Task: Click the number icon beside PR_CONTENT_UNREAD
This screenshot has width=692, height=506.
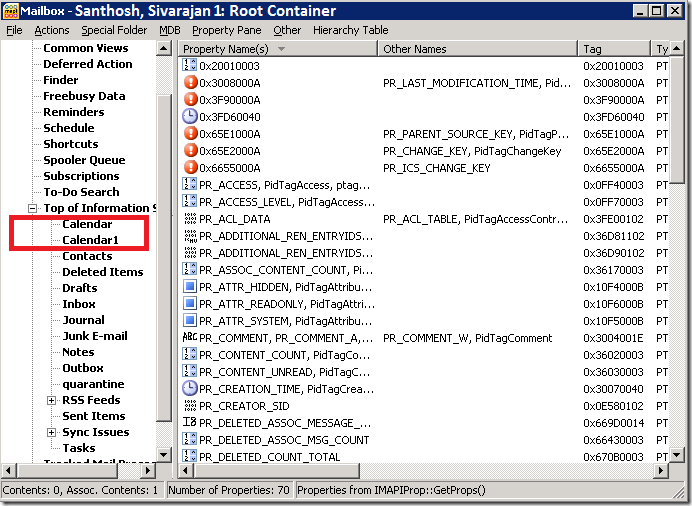Action: (190, 372)
